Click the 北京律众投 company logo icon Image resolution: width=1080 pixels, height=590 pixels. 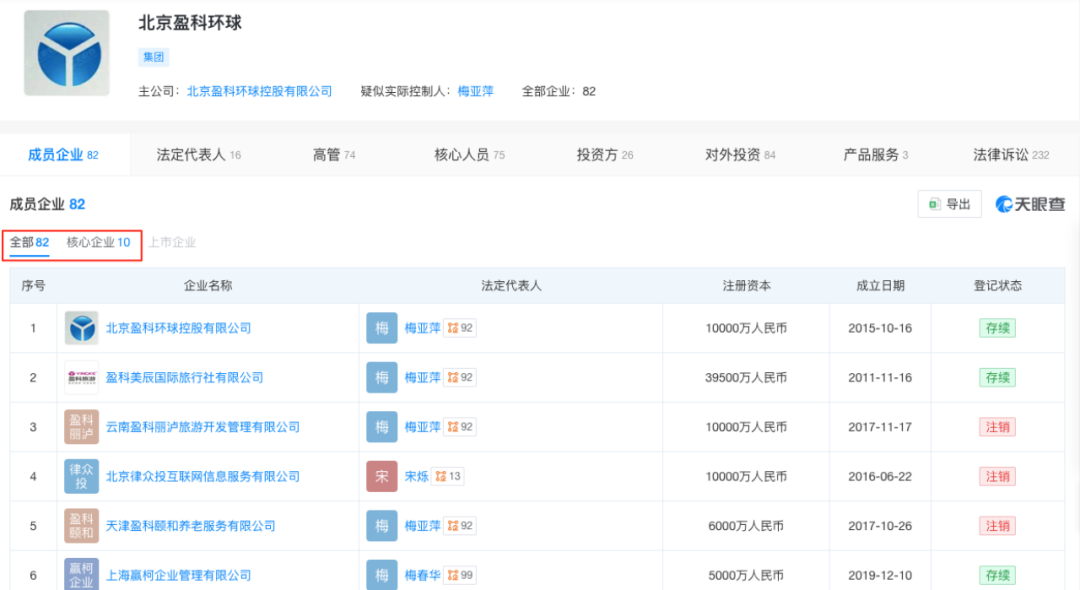pos(81,476)
